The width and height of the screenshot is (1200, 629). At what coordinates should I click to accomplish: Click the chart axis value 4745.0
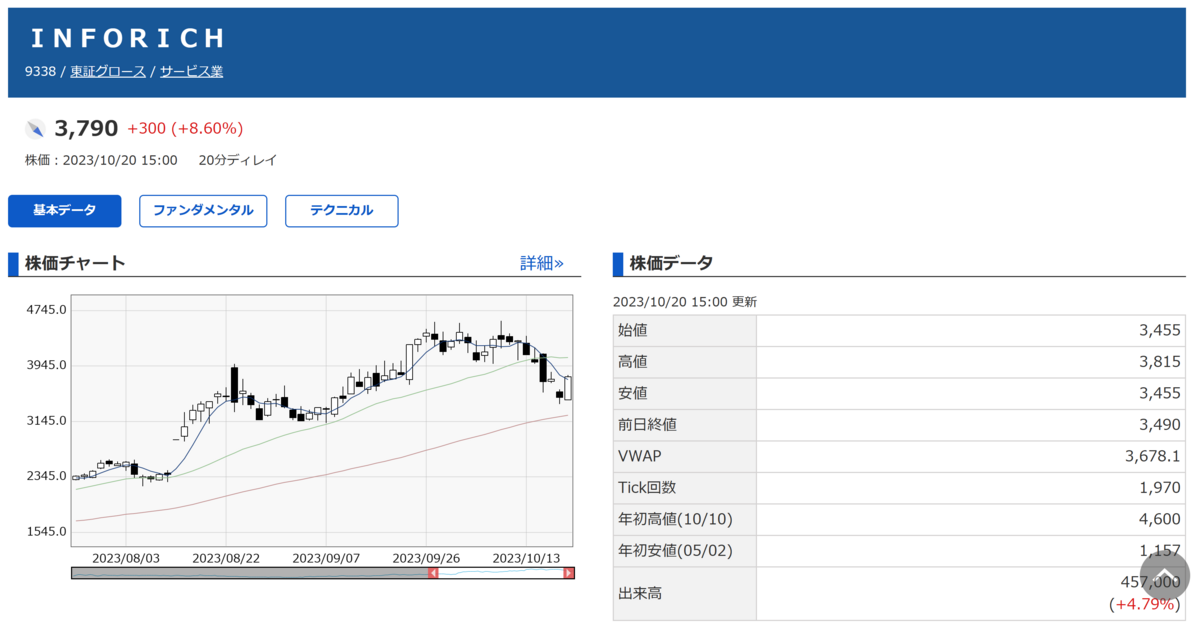(47, 310)
